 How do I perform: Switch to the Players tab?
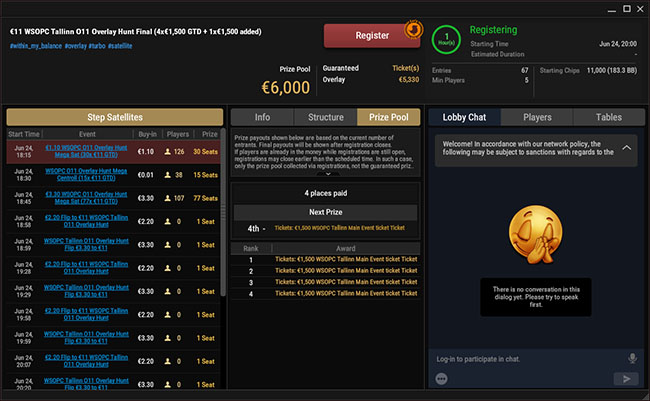click(537, 117)
